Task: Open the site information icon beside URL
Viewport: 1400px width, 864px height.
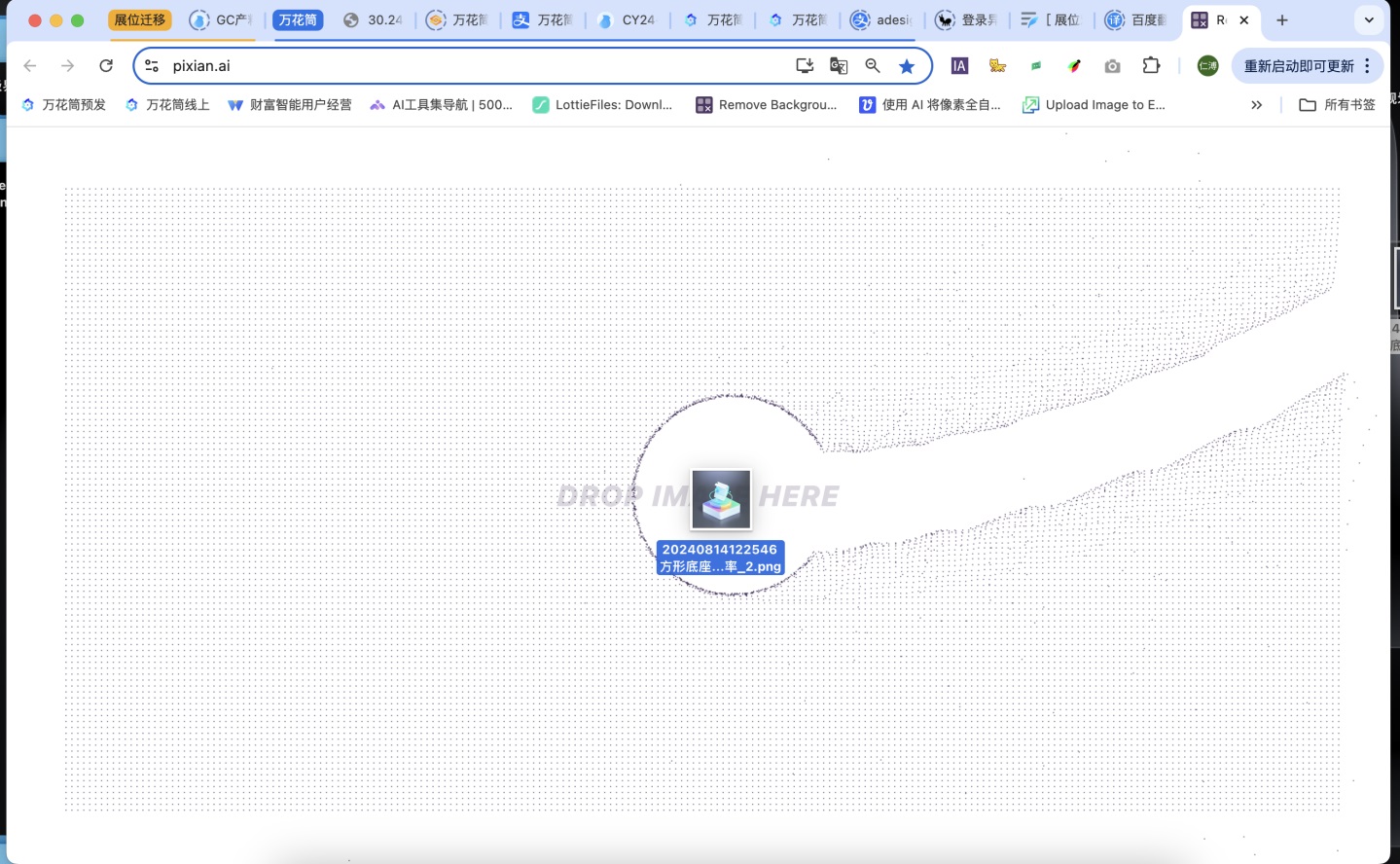Action: pyautogui.click(x=152, y=66)
